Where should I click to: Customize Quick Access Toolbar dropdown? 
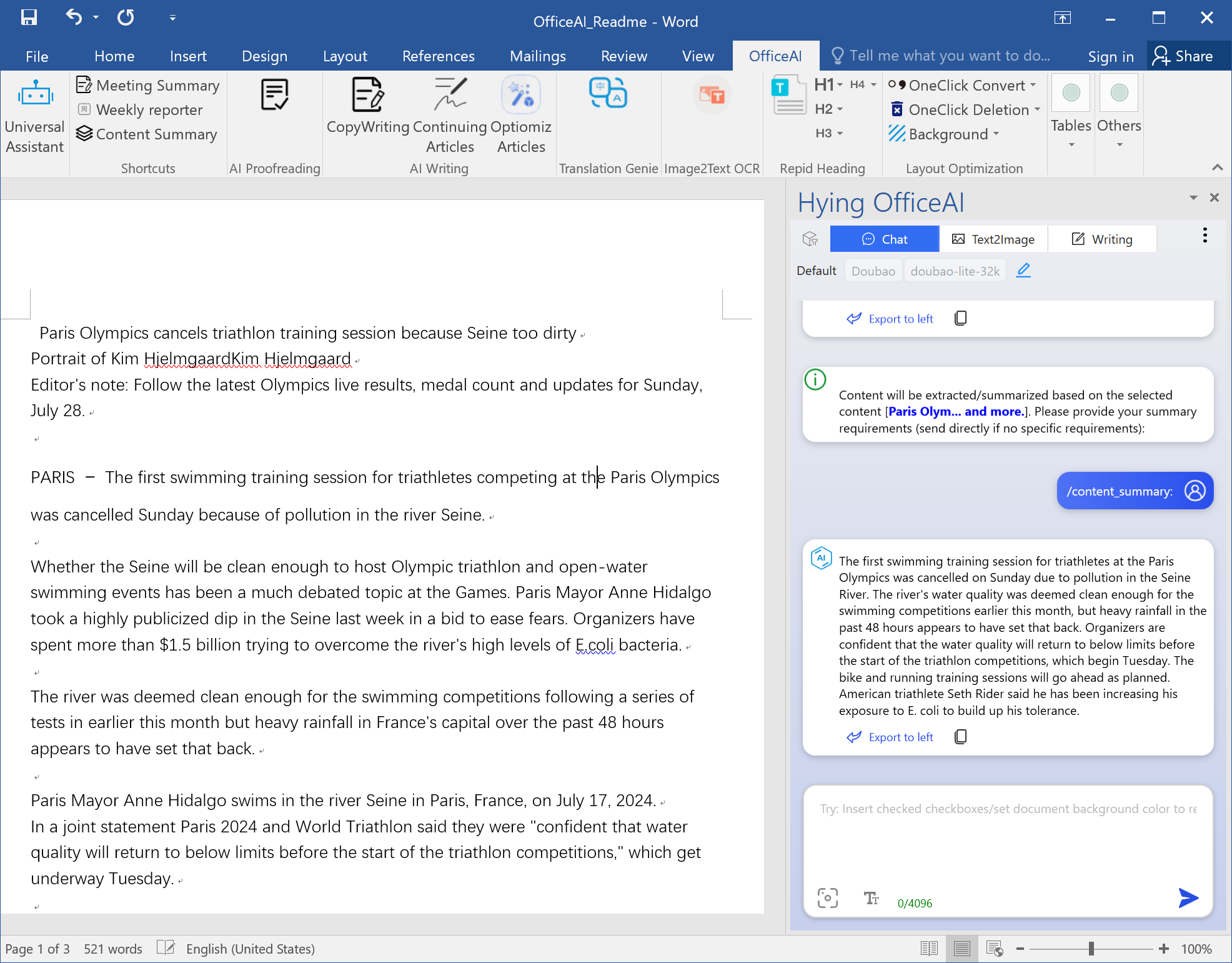click(x=172, y=17)
